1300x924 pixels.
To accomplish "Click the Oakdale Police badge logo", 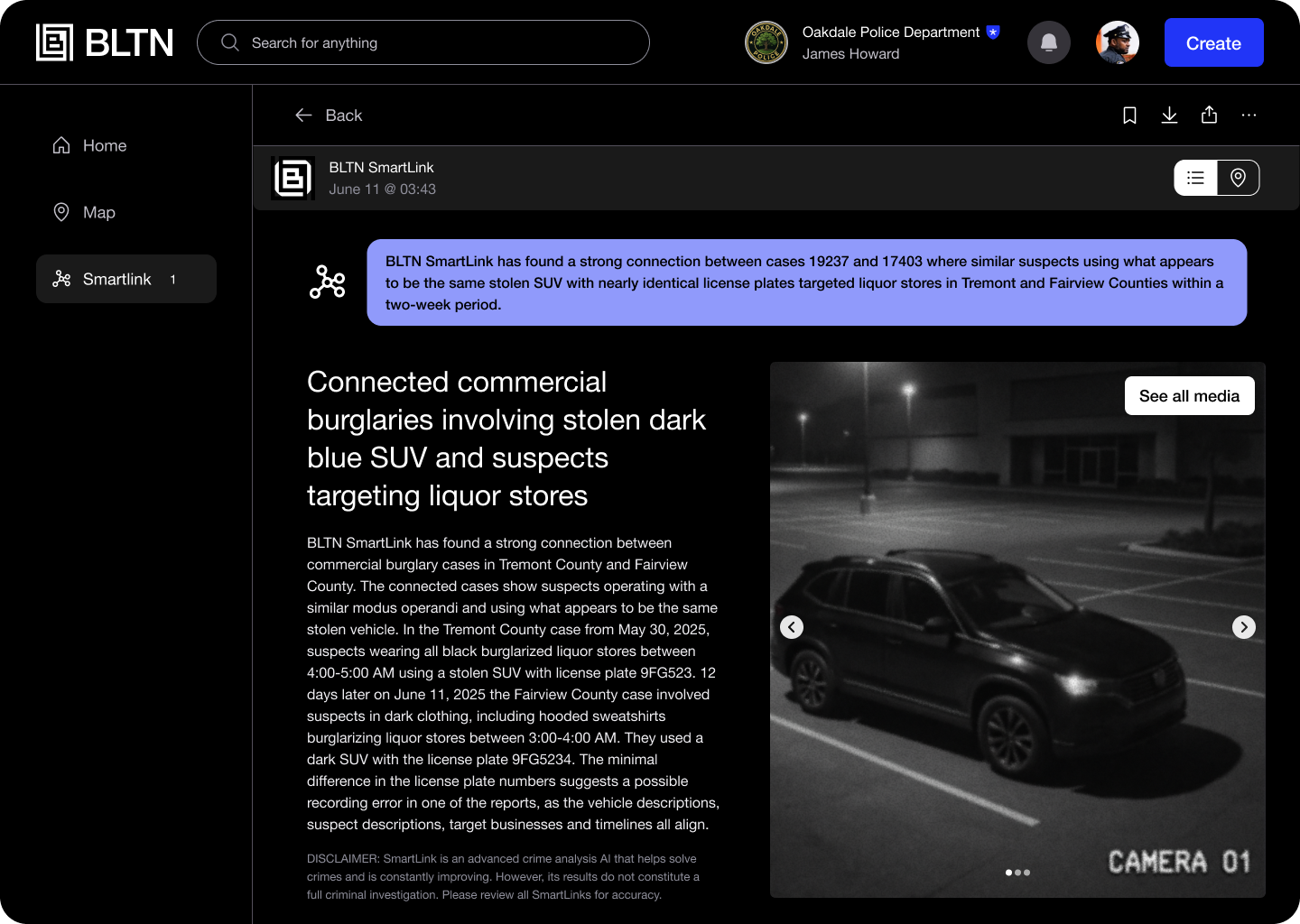I will [766, 42].
